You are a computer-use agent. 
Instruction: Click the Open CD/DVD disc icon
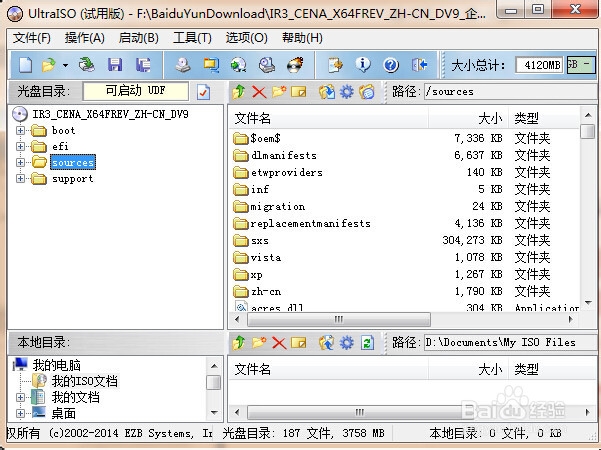point(87,65)
